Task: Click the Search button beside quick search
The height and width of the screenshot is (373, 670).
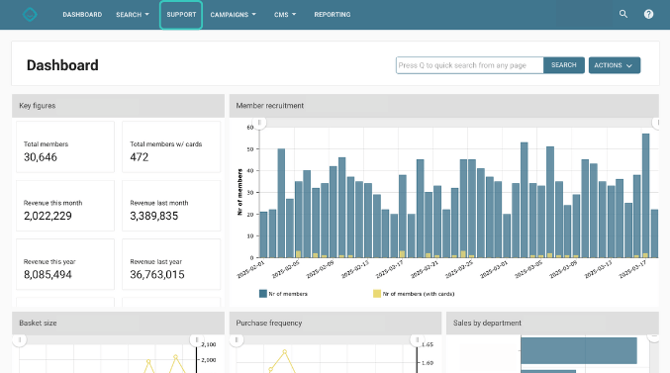Action: pos(564,65)
